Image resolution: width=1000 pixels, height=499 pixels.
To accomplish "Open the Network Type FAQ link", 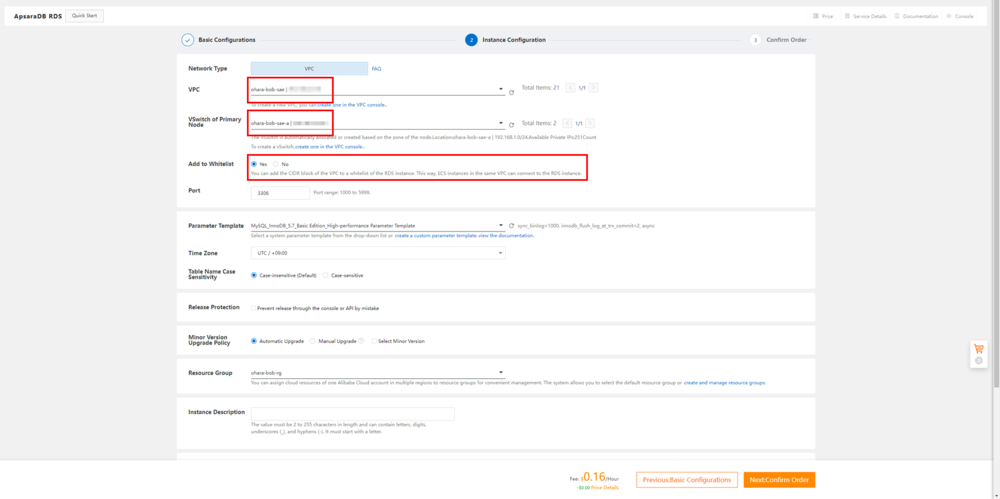I will pyautogui.click(x=376, y=68).
